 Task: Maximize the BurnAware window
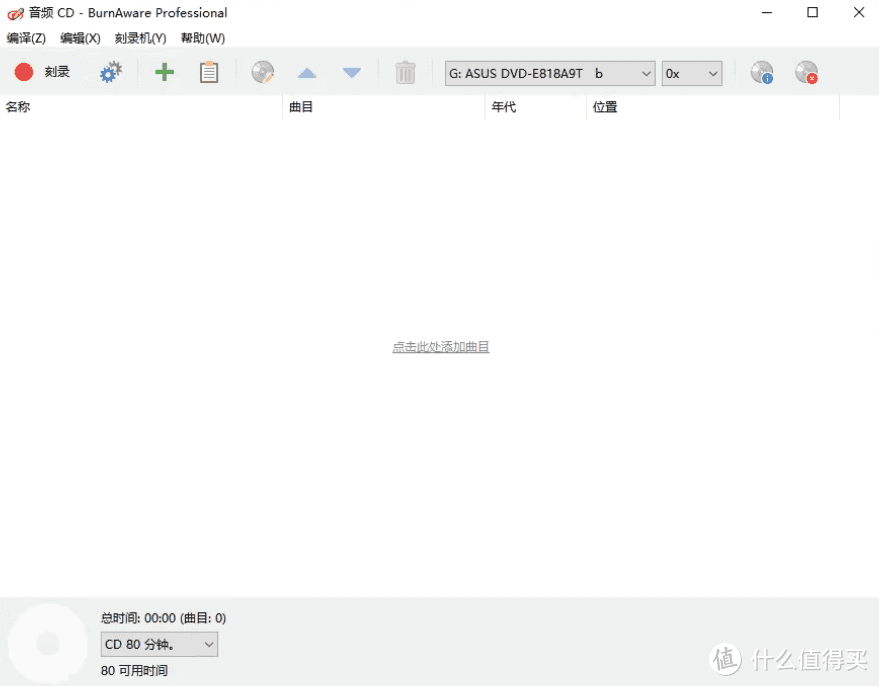point(812,12)
